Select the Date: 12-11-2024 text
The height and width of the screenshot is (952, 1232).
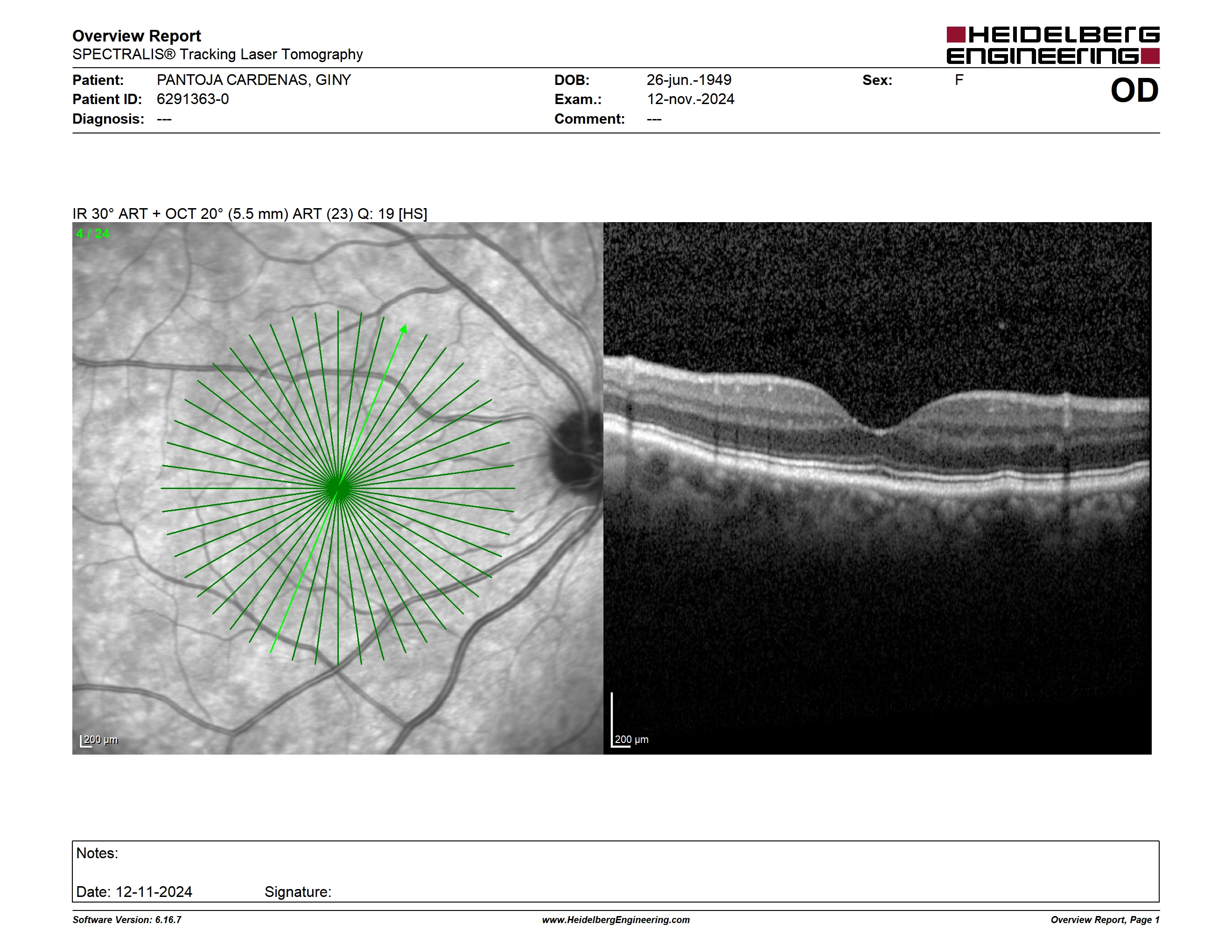click(x=134, y=892)
